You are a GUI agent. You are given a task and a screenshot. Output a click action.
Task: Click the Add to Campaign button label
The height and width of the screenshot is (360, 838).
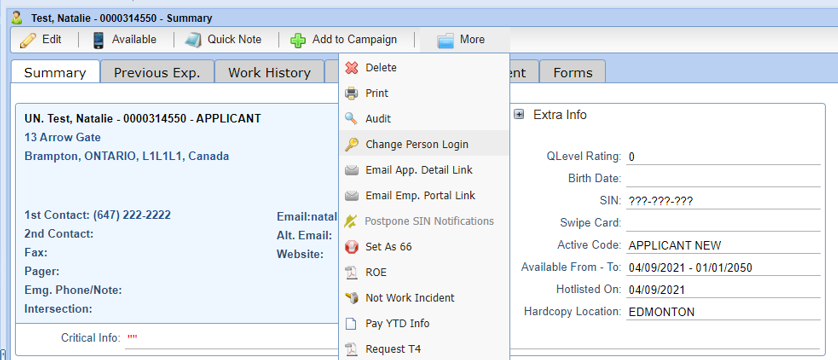click(354, 40)
